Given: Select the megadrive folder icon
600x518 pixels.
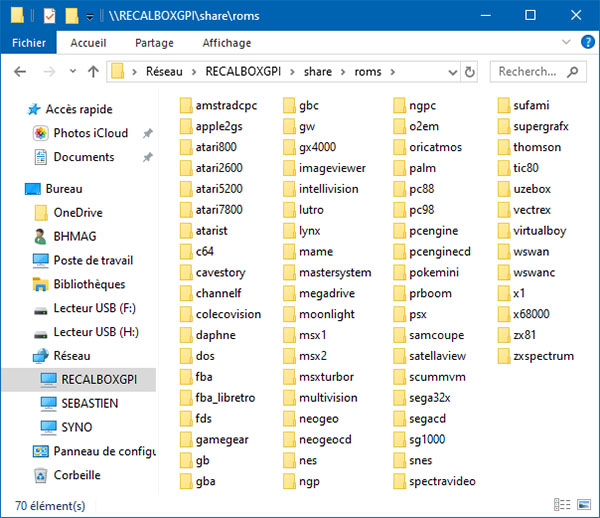Looking at the screenshot, I should [289, 293].
